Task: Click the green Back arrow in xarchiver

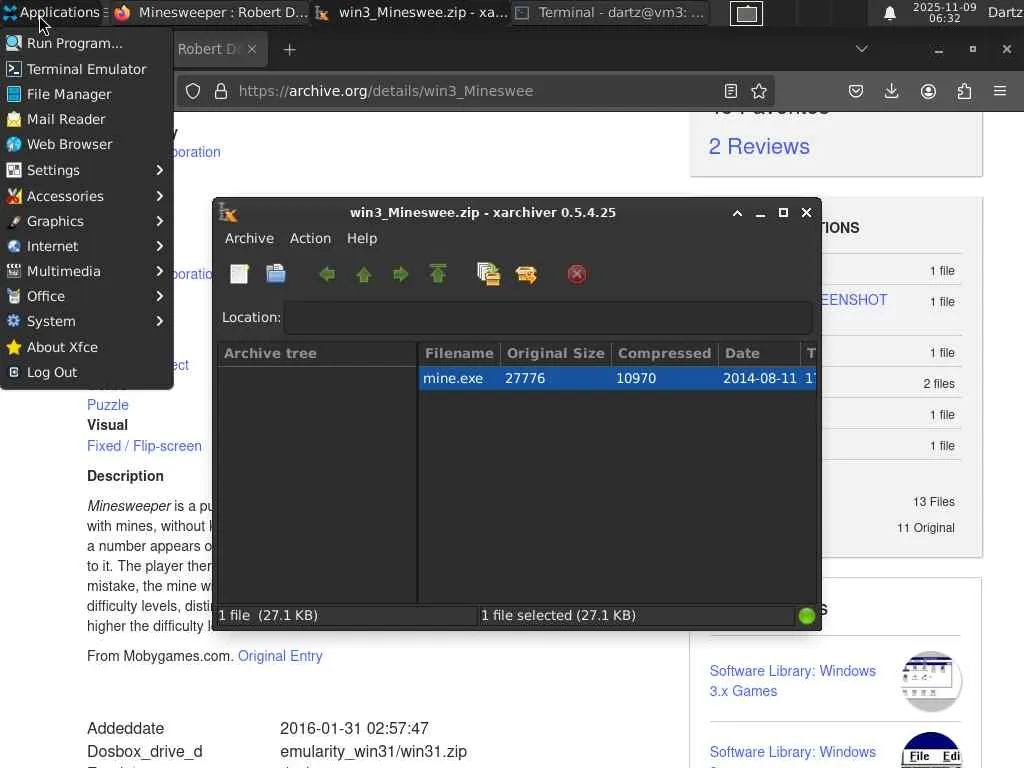Action: (327, 274)
